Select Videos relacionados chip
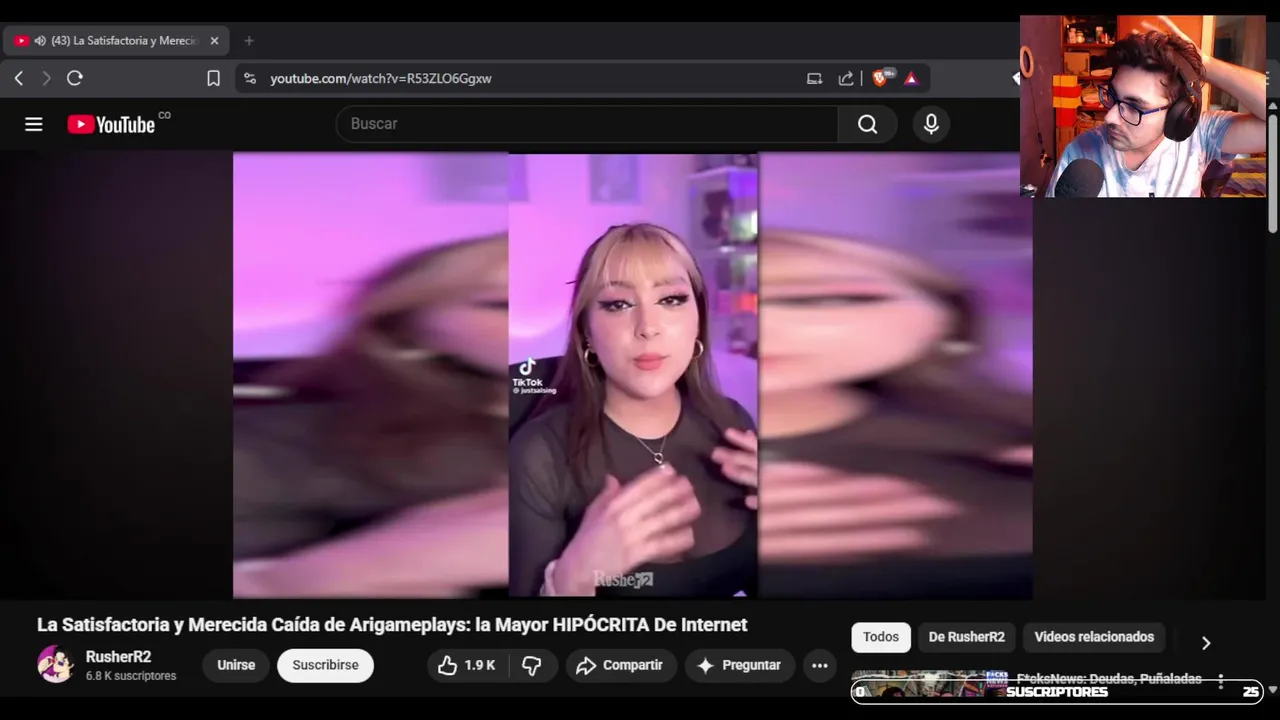 coord(1094,637)
